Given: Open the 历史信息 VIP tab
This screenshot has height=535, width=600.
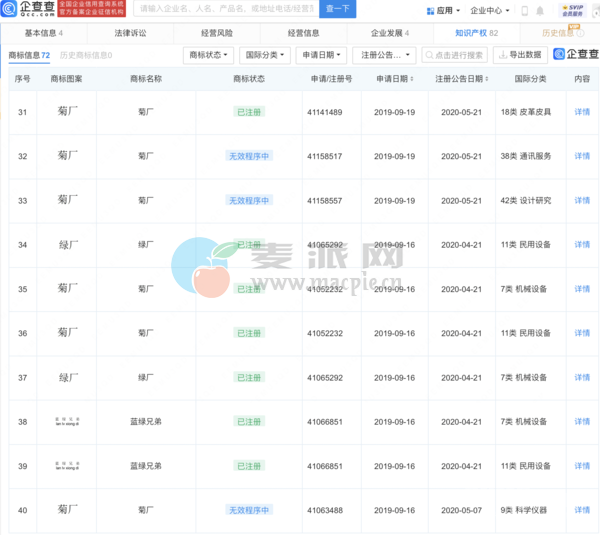Looking at the screenshot, I should click(x=562, y=33).
